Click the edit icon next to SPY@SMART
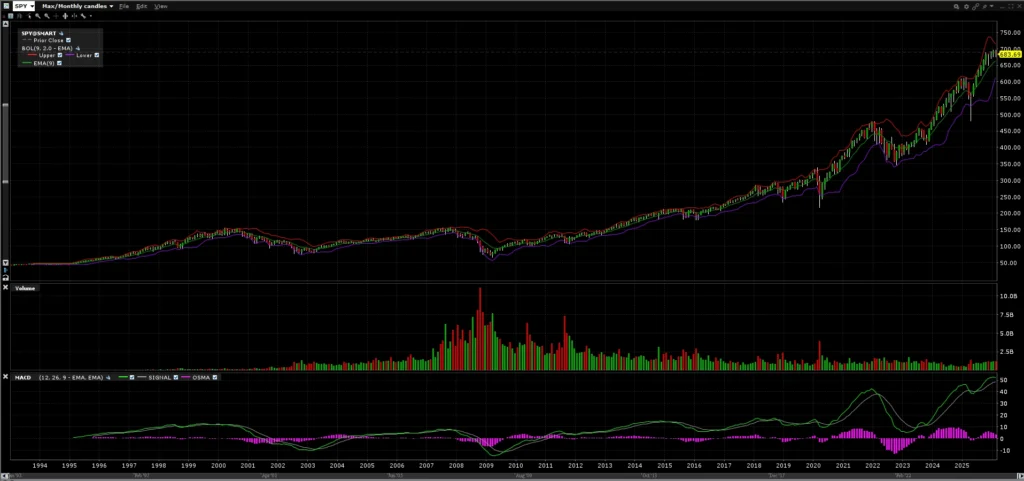This screenshot has width=1024, height=481. pos(61,33)
